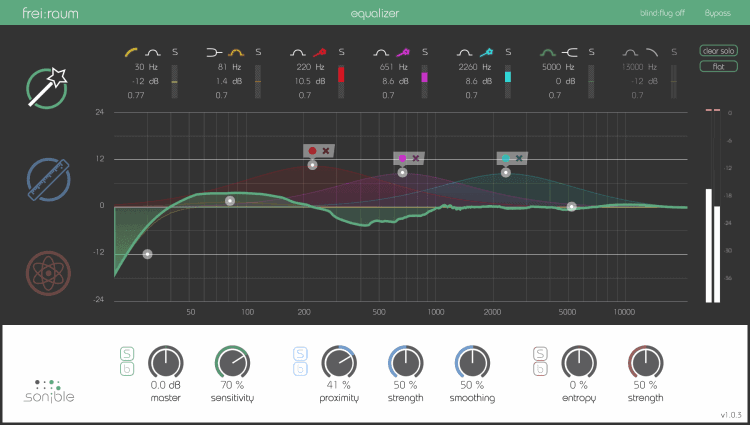Image resolution: width=750 pixels, height=425 pixels.
Task: Open the smart EQ magic wand mode
Action: (47, 88)
